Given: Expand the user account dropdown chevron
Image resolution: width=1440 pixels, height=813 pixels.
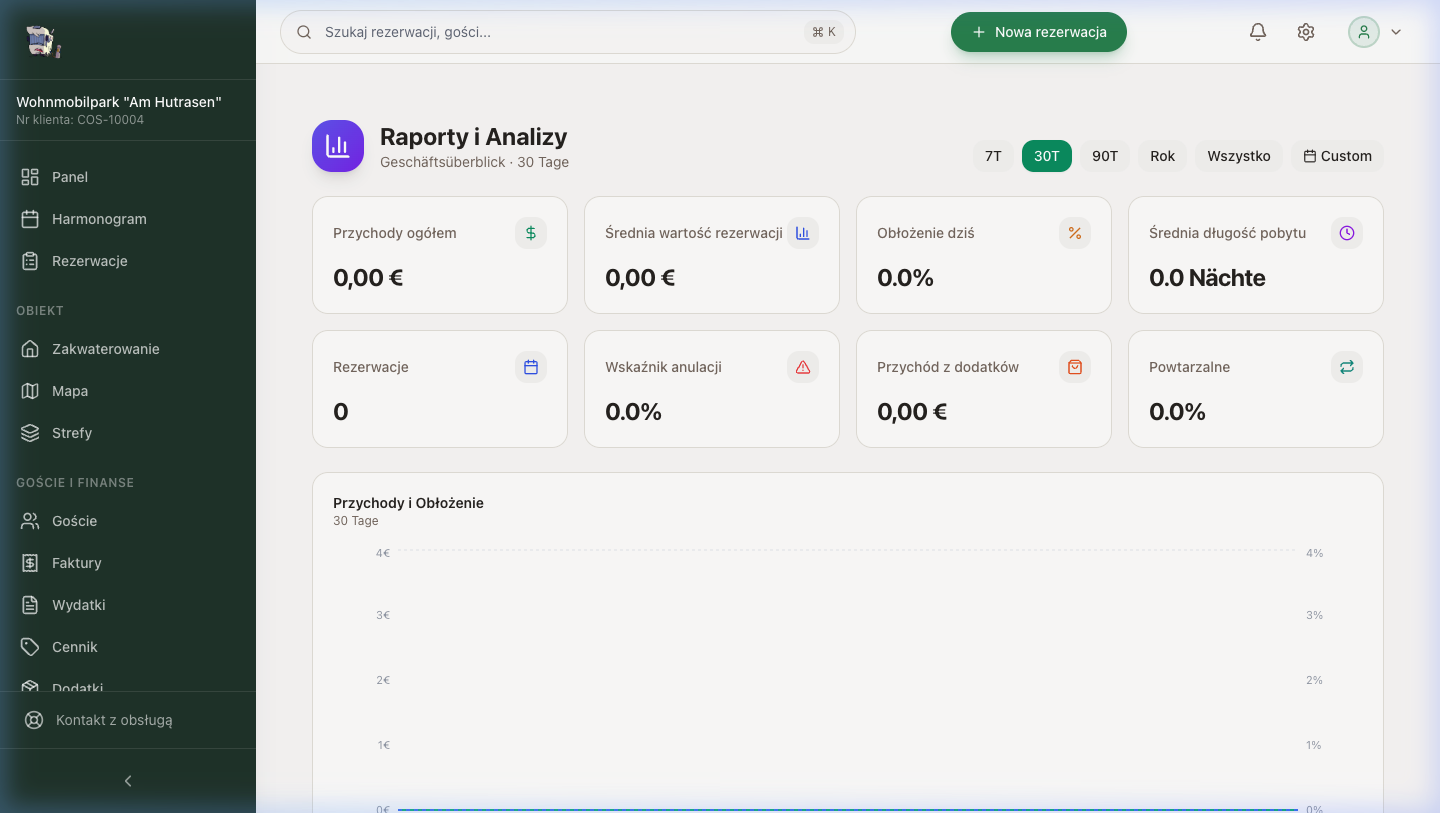Looking at the screenshot, I should [1396, 32].
